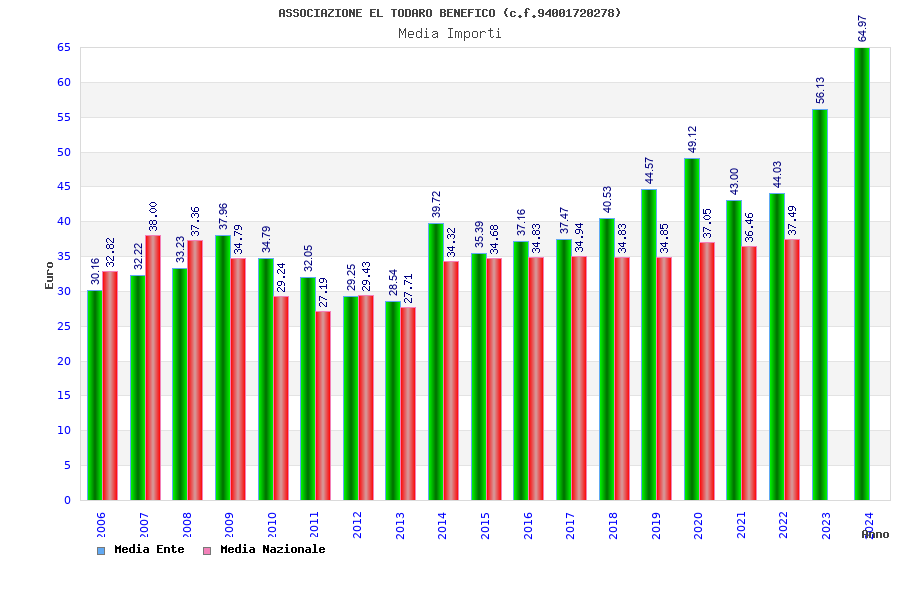900x600 pixels.
Task: Click the value label 29.43
Action: 366,276
